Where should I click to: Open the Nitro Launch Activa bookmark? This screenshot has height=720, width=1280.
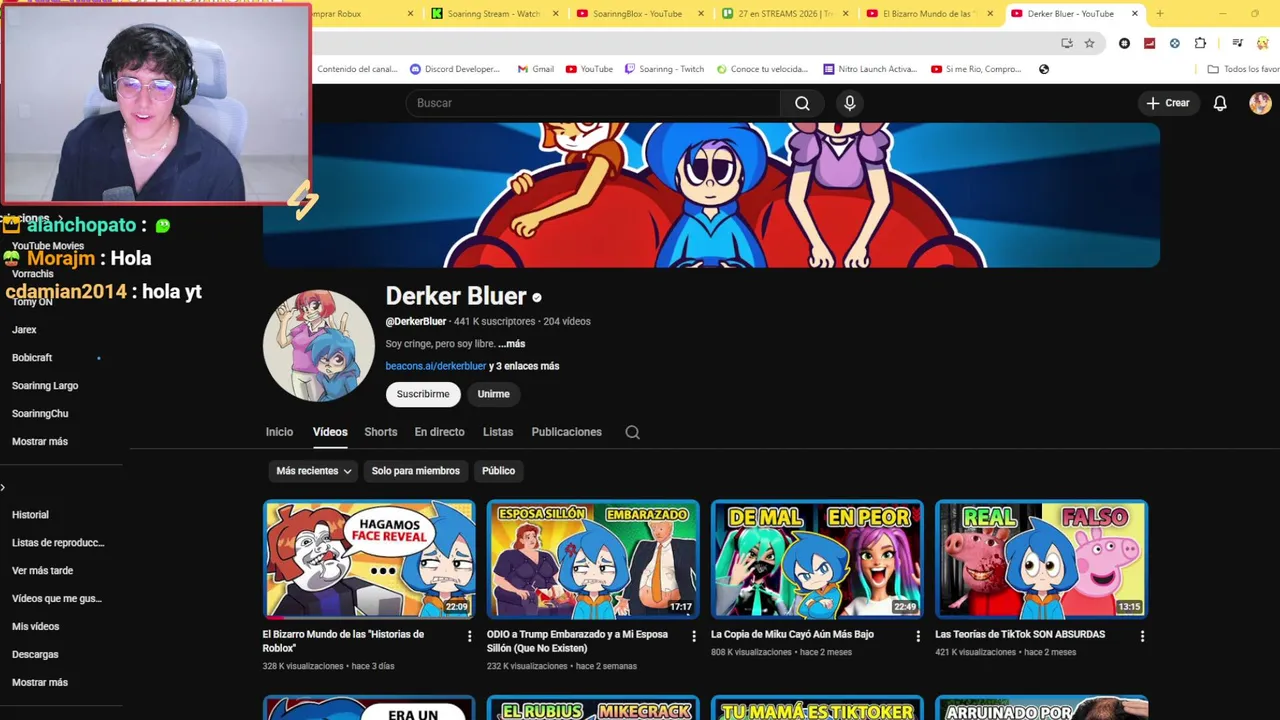(869, 69)
